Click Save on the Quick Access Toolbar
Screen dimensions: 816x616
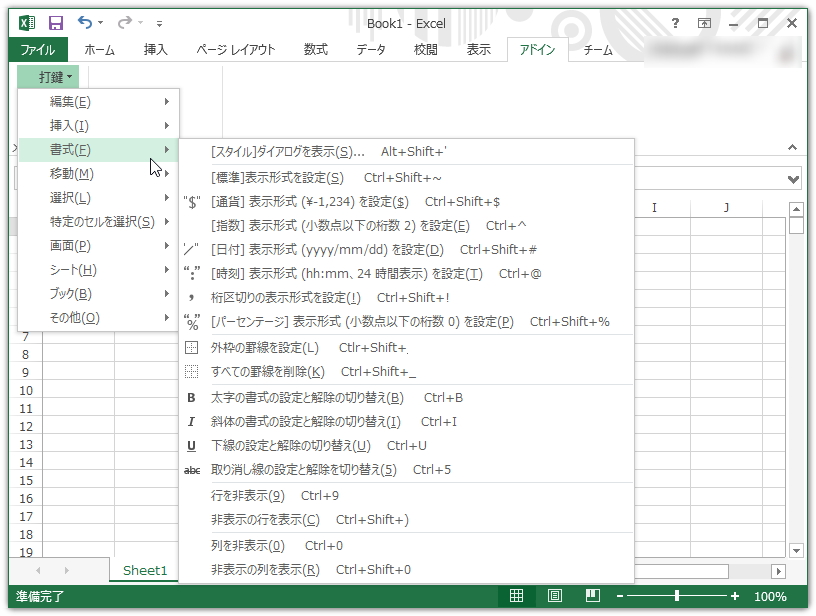[55, 23]
